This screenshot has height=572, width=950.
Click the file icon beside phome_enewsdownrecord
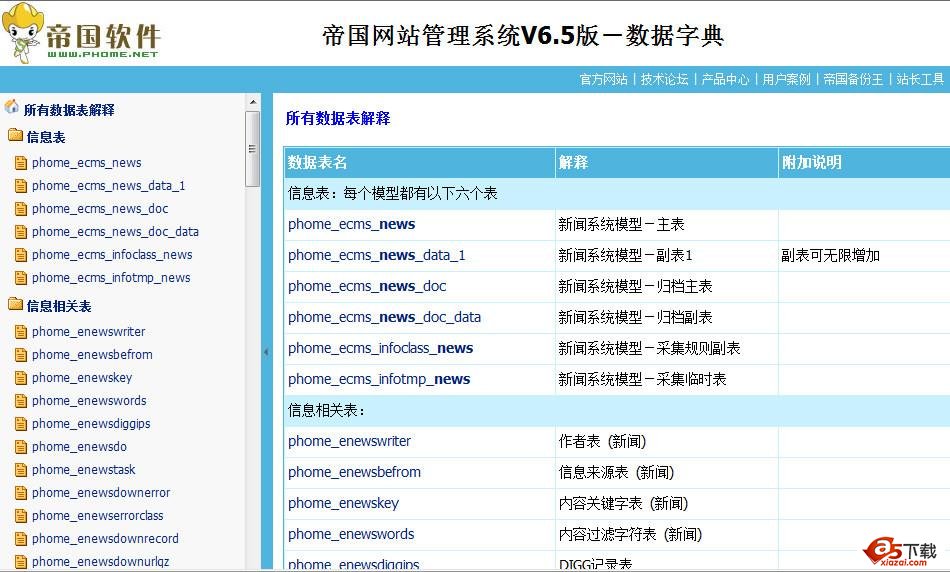click(21, 539)
